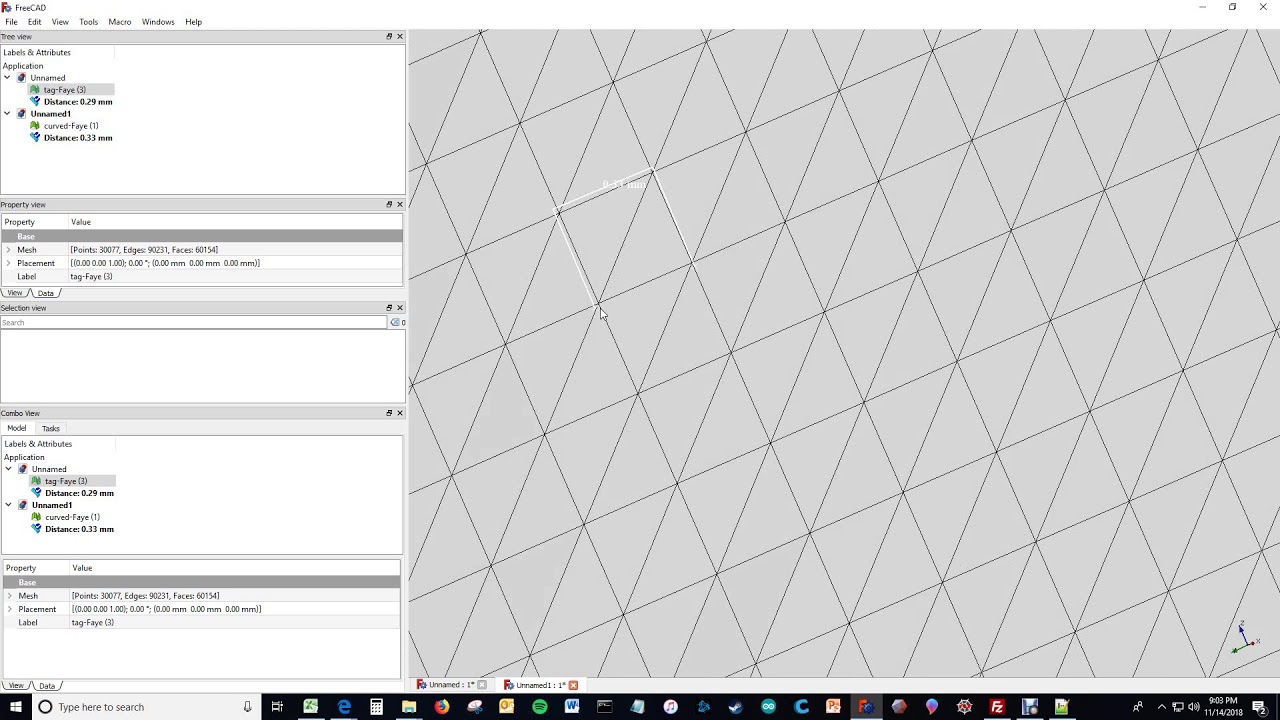The image size is (1280, 720).
Task: Close the Combo View panel
Action: click(x=400, y=413)
